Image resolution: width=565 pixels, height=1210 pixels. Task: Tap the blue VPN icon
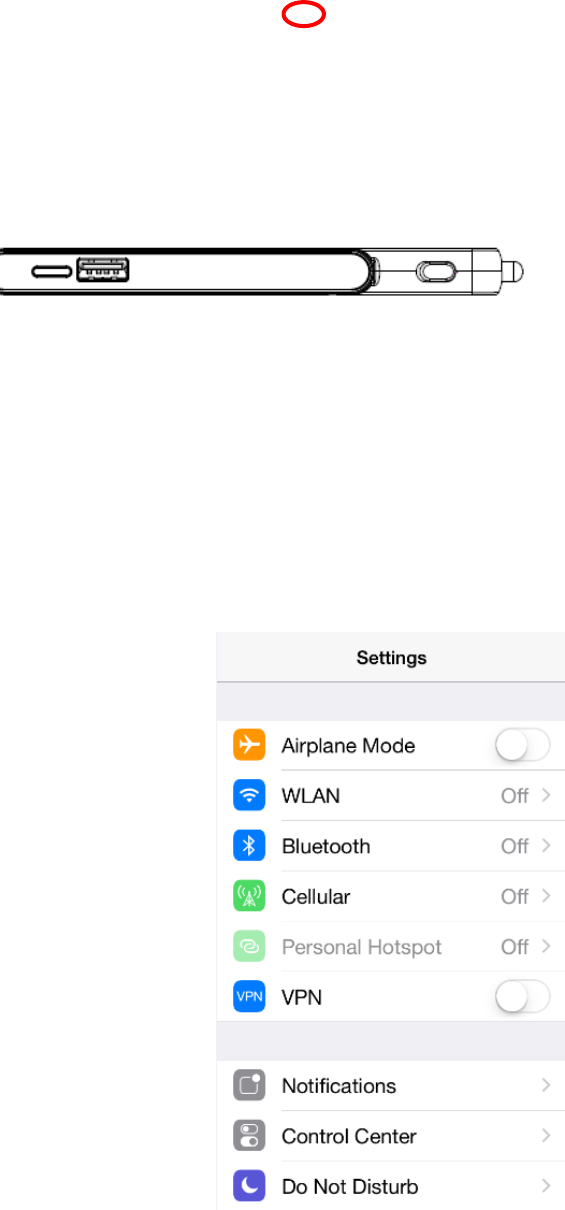coord(248,996)
